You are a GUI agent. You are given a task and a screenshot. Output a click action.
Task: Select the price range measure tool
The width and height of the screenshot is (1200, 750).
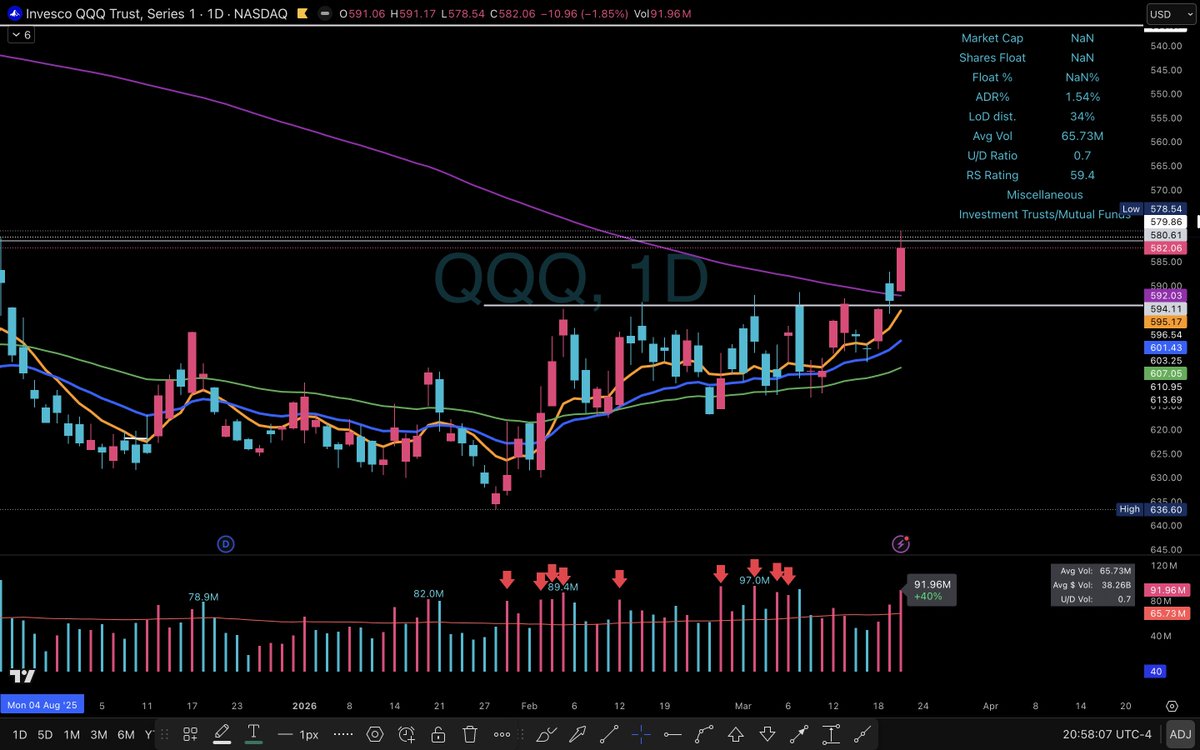tap(830, 733)
